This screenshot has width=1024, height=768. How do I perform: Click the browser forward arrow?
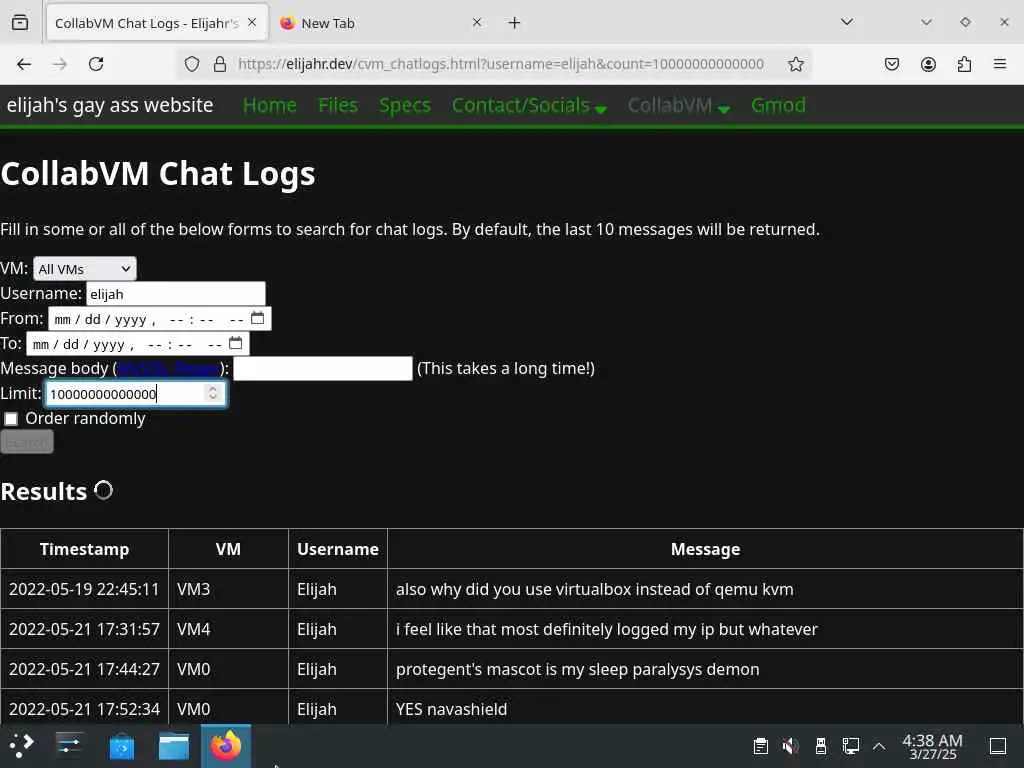point(60,64)
